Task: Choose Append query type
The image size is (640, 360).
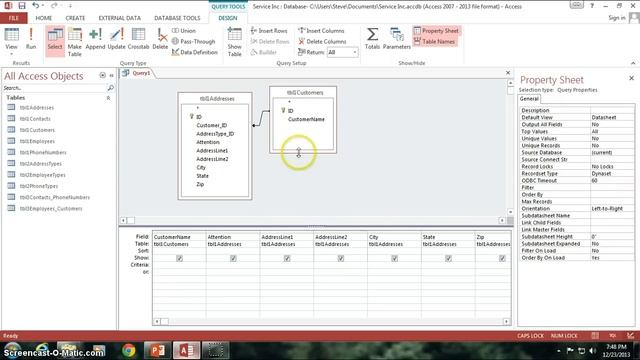Action: (x=95, y=40)
